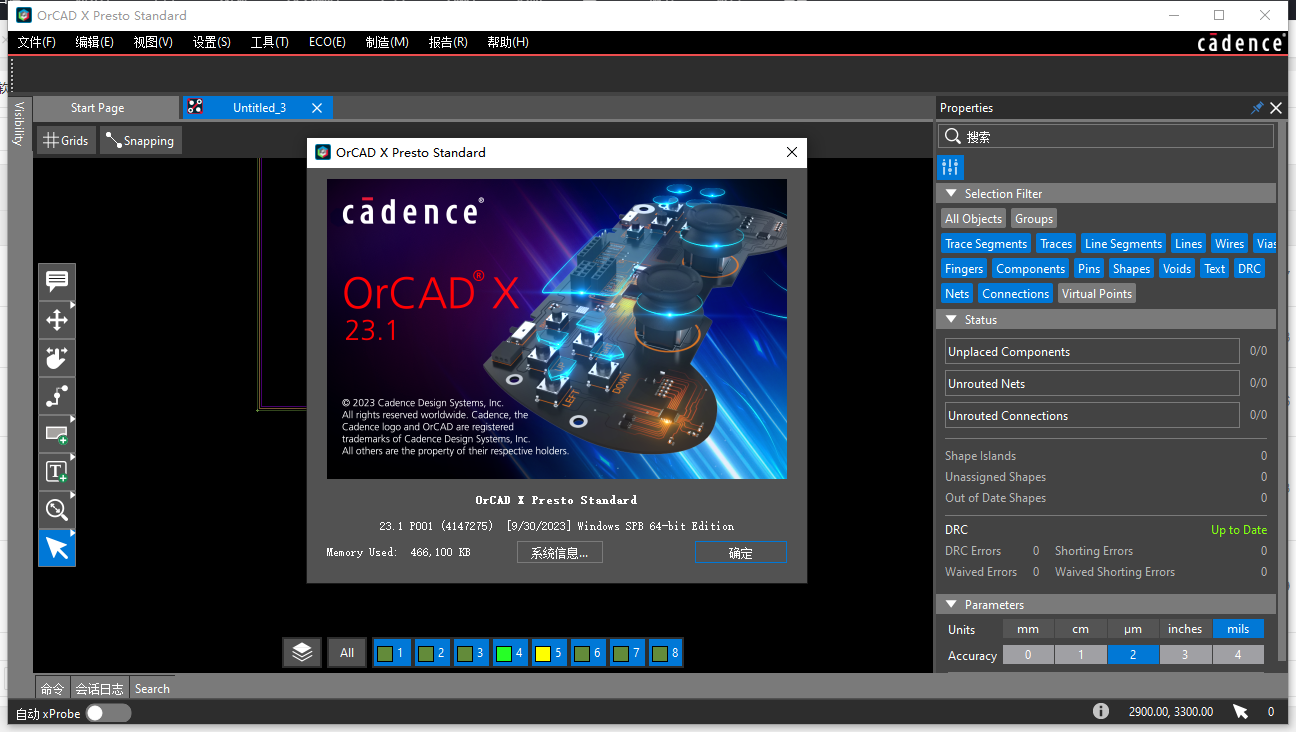Open the 设置(S) menu

[x=212, y=42]
